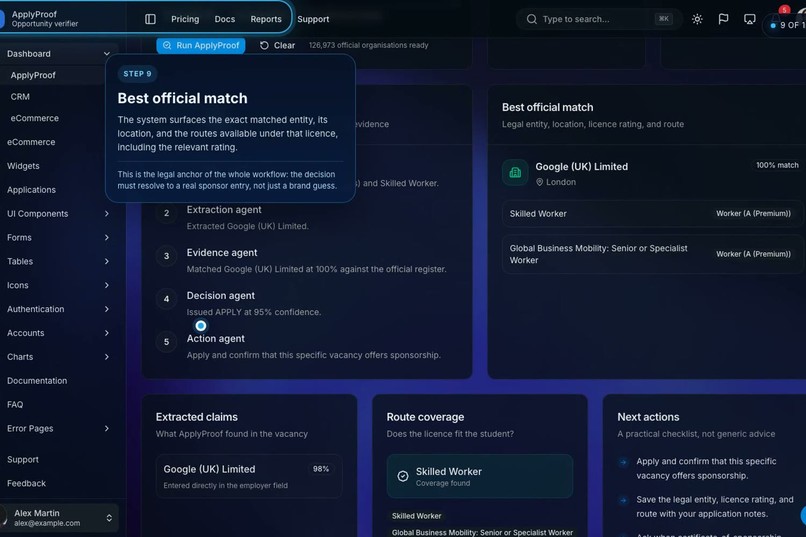The image size is (806, 537).
Task: Click step 4 number circle for Decision agent
Action: click(x=166, y=299)
